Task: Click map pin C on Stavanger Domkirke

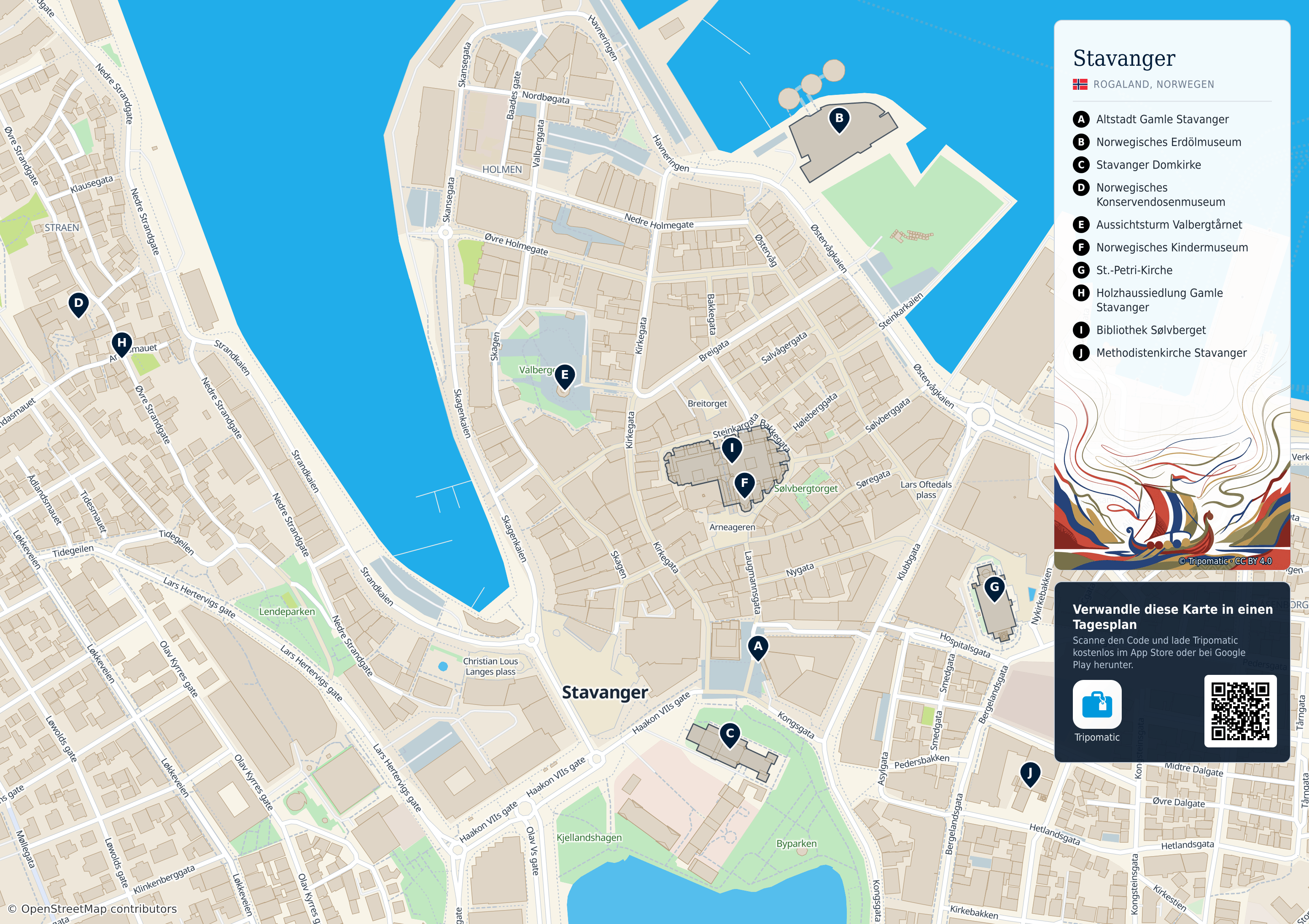Action: (x=730, y=735)
